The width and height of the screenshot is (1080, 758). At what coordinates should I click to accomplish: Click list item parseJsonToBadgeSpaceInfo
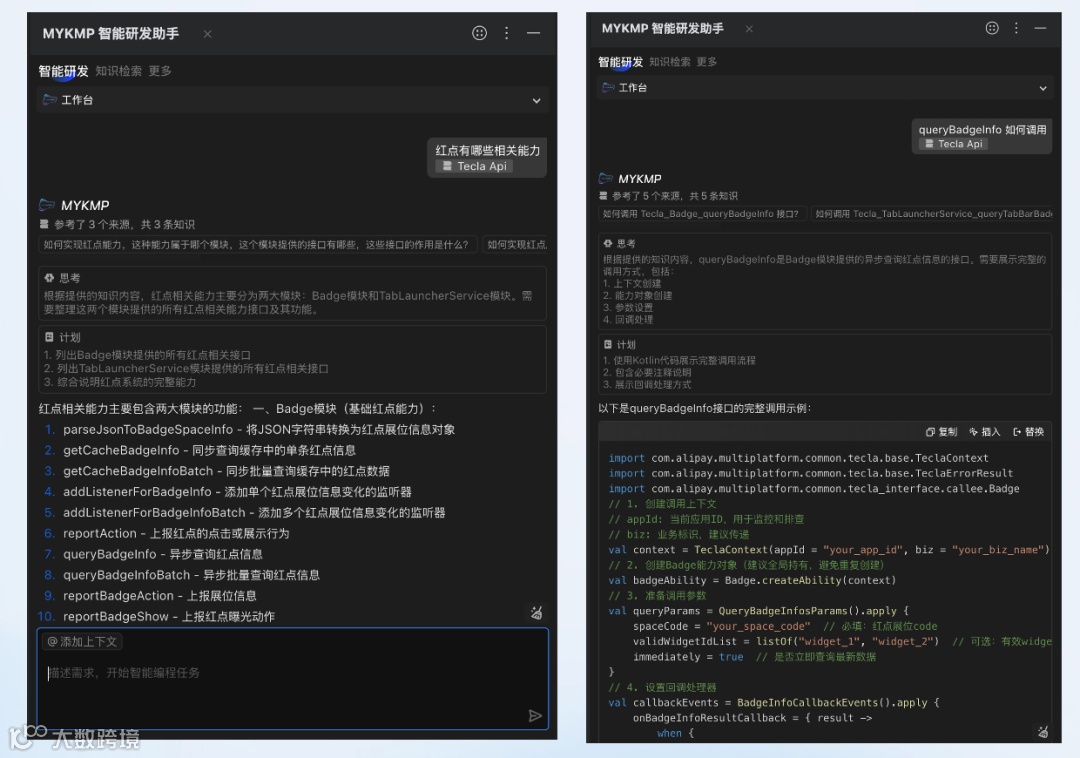click(259, 430)
